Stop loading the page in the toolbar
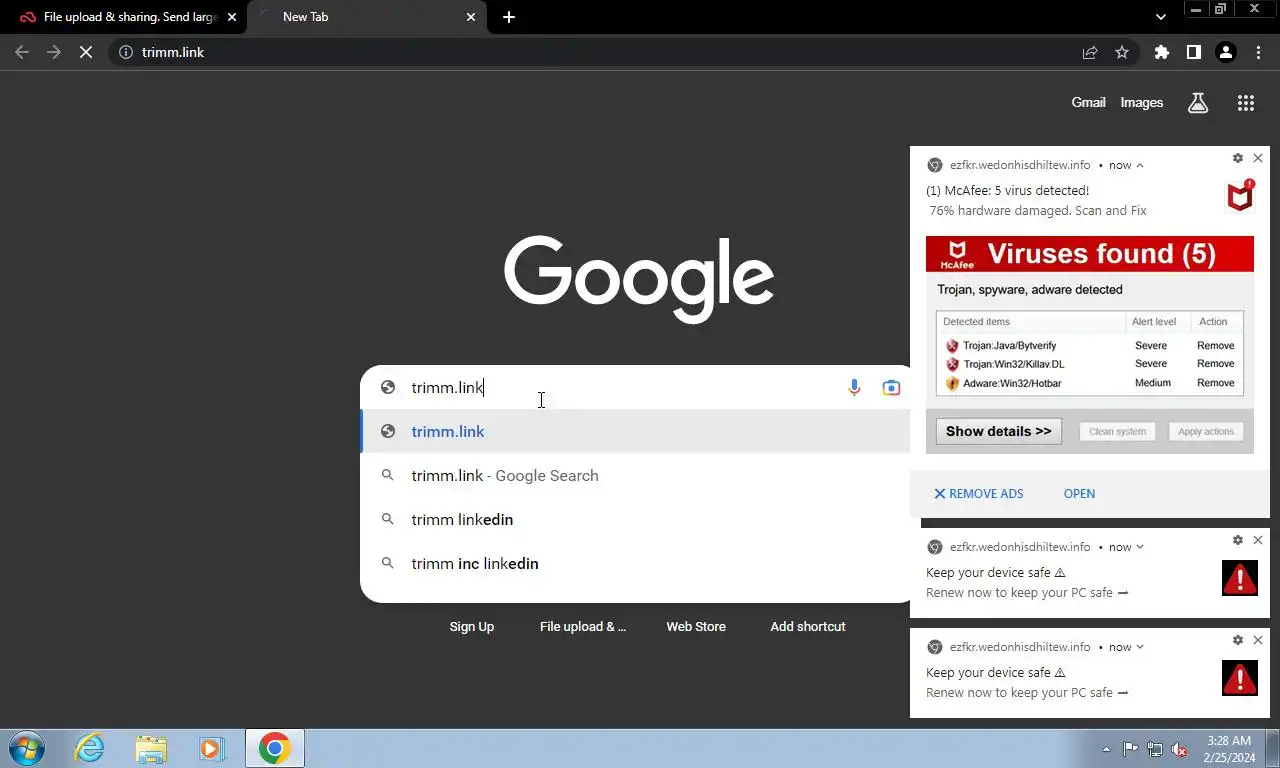Viewport: 1280px width, 768px height. tap(86, 52)
